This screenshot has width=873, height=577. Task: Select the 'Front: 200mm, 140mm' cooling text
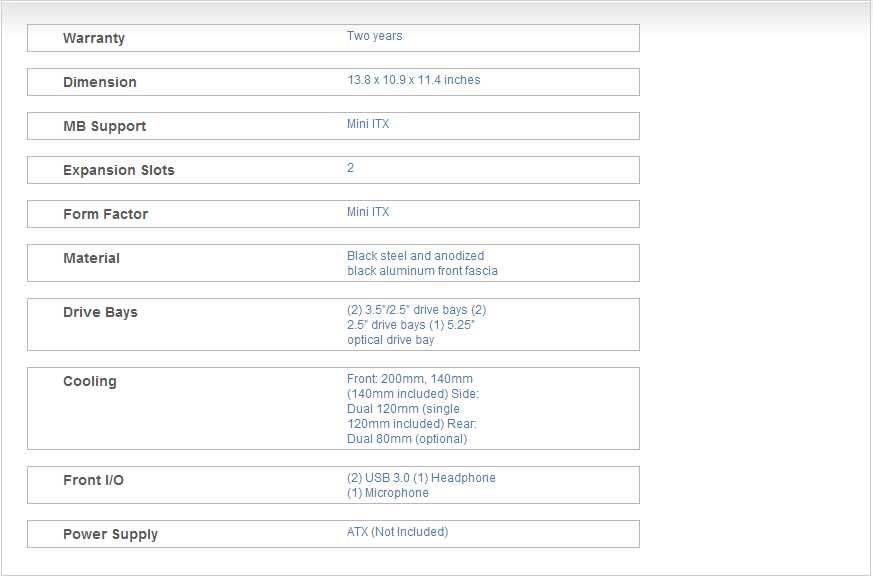click(x=410, y=379)
